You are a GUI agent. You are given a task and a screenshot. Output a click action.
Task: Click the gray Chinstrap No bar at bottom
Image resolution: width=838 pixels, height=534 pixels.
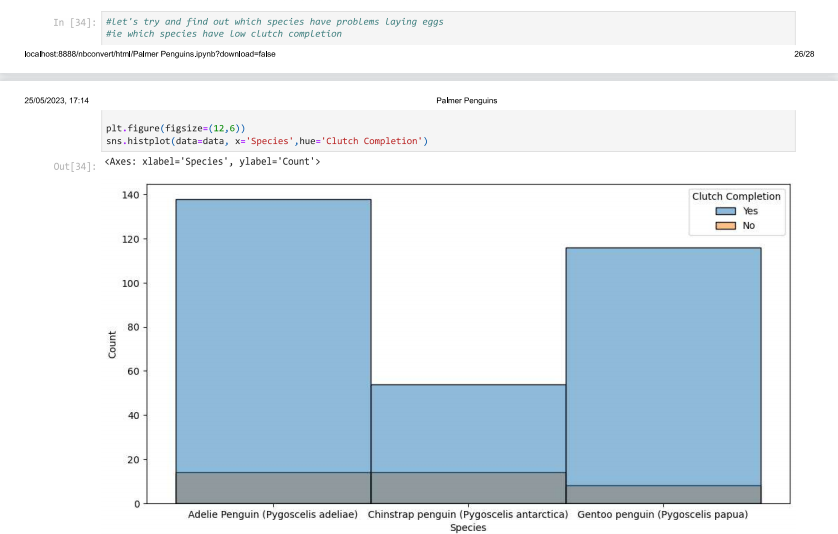[x=468, y=488]
